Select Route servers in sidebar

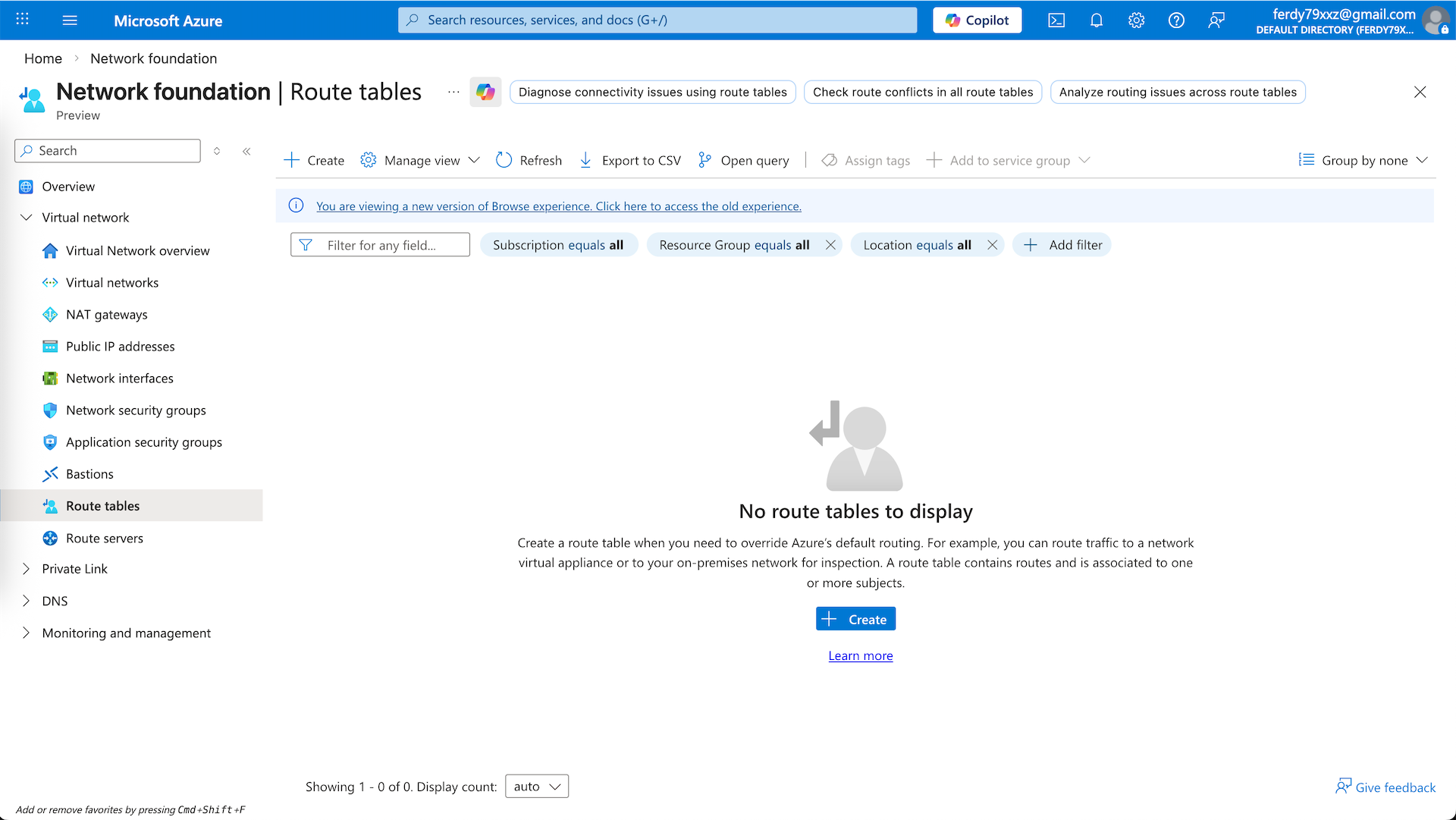click(105, 539)
